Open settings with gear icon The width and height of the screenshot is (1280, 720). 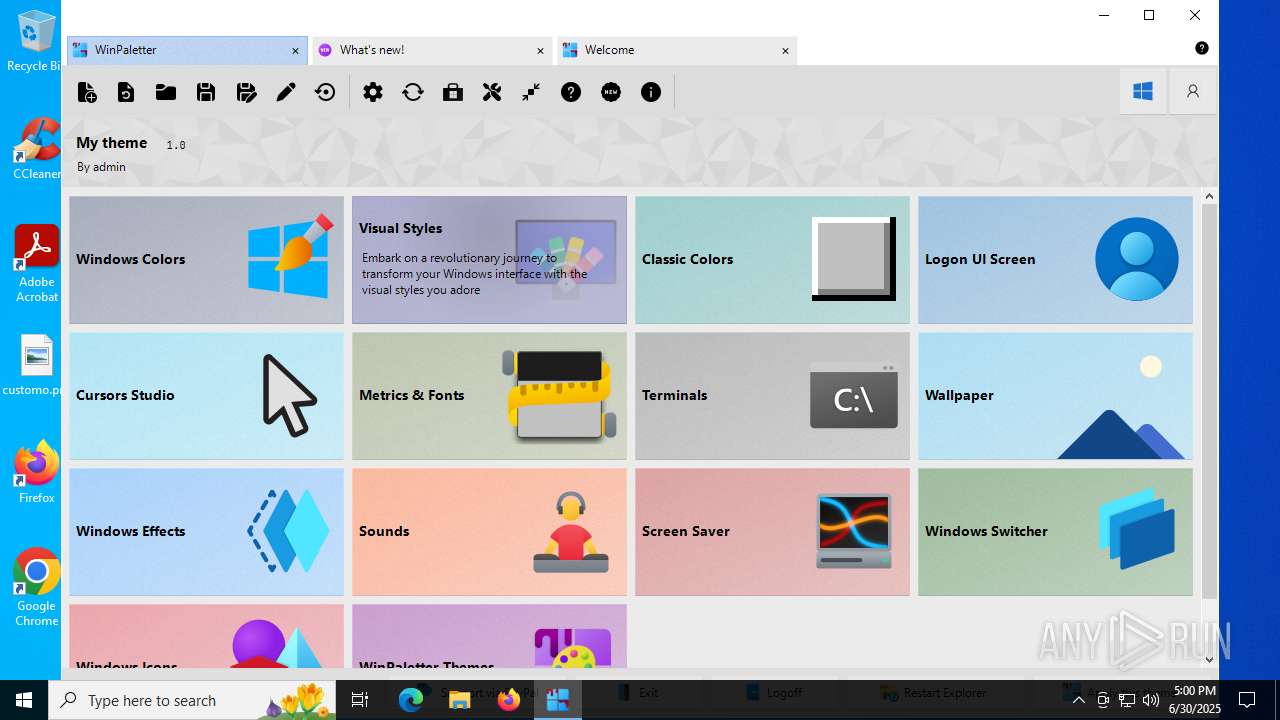(373, 92)
